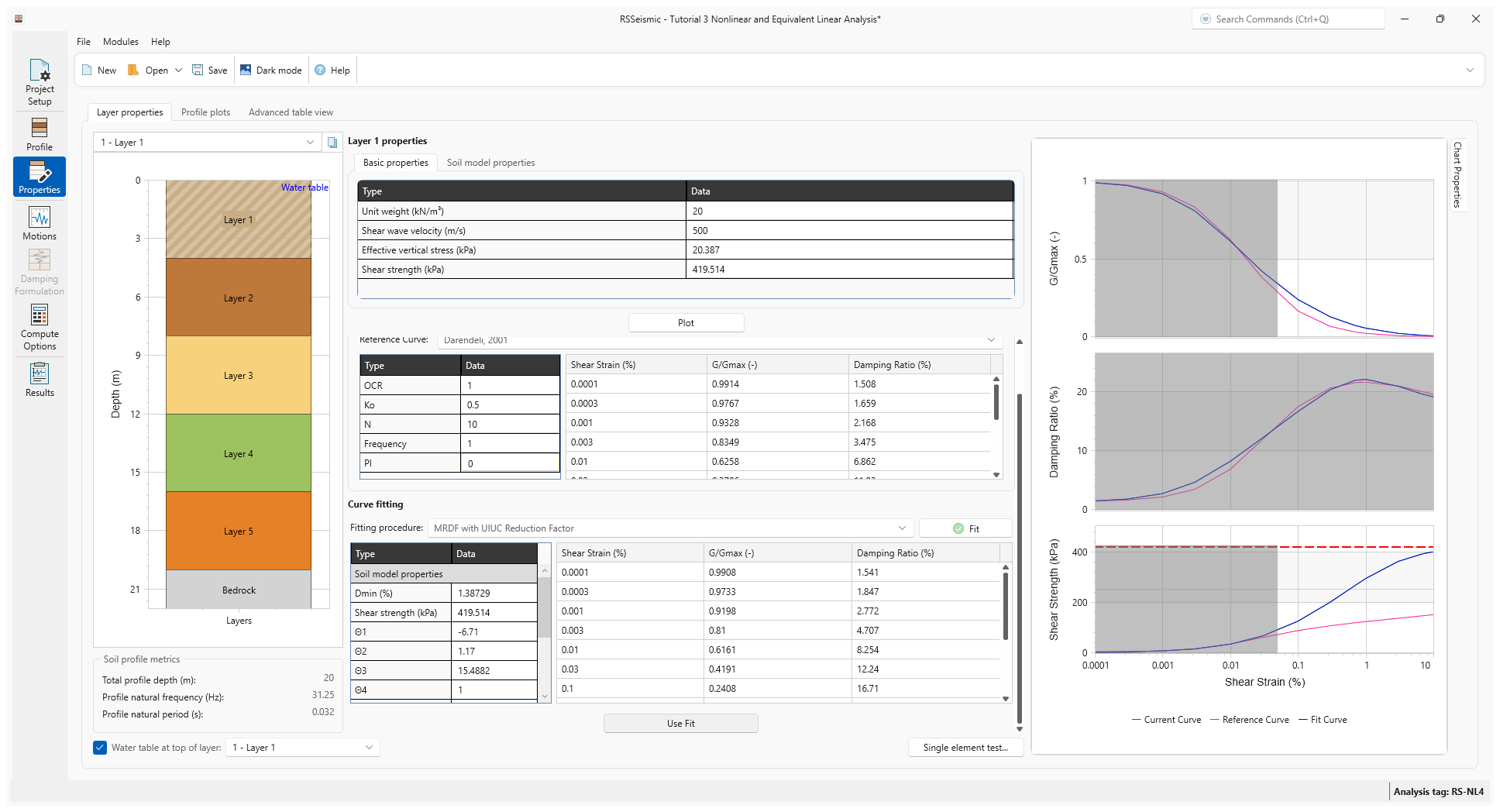Select the Properties sidebar icon

point(40,177)
